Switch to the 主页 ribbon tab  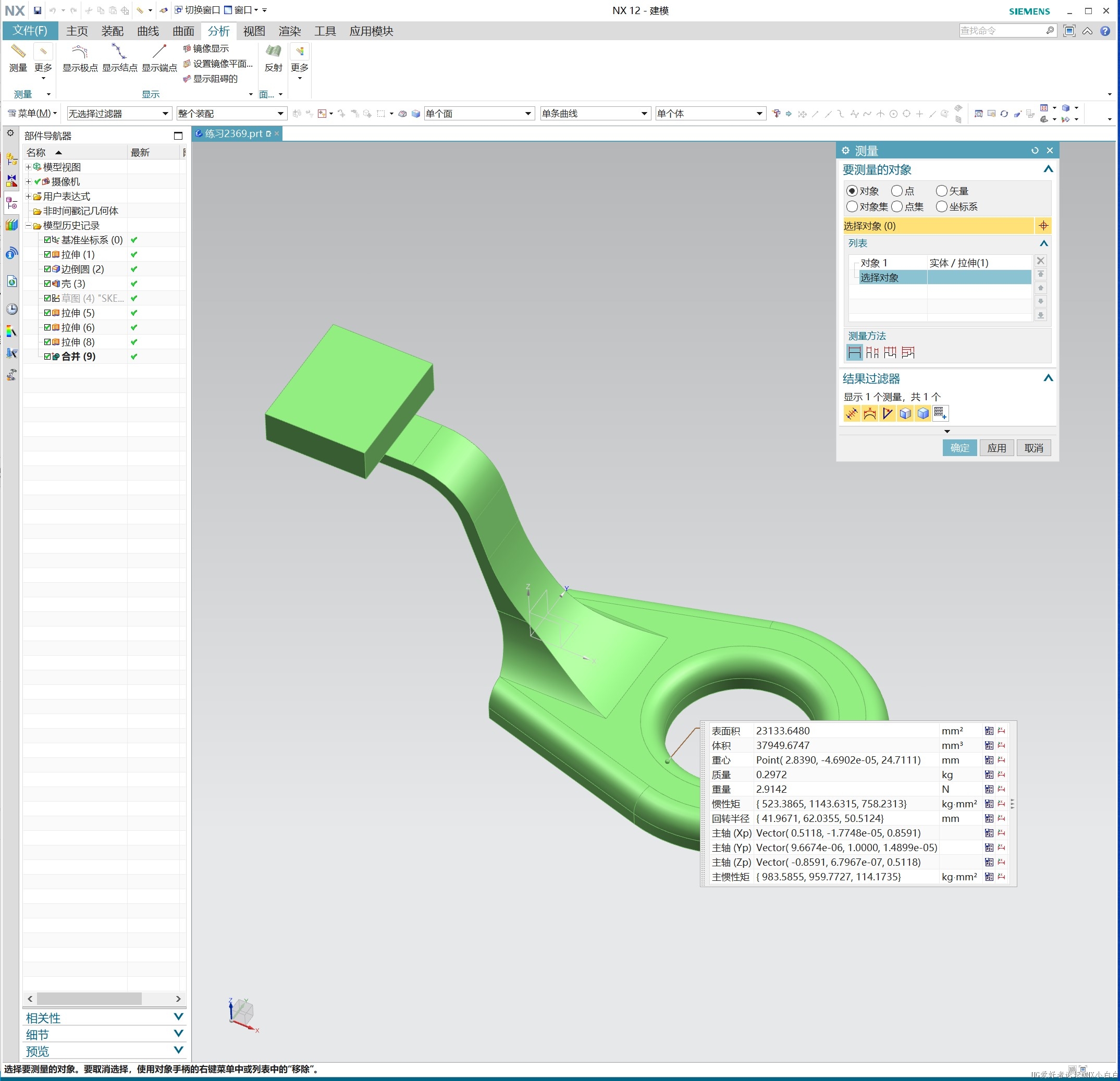click(77, 31)
